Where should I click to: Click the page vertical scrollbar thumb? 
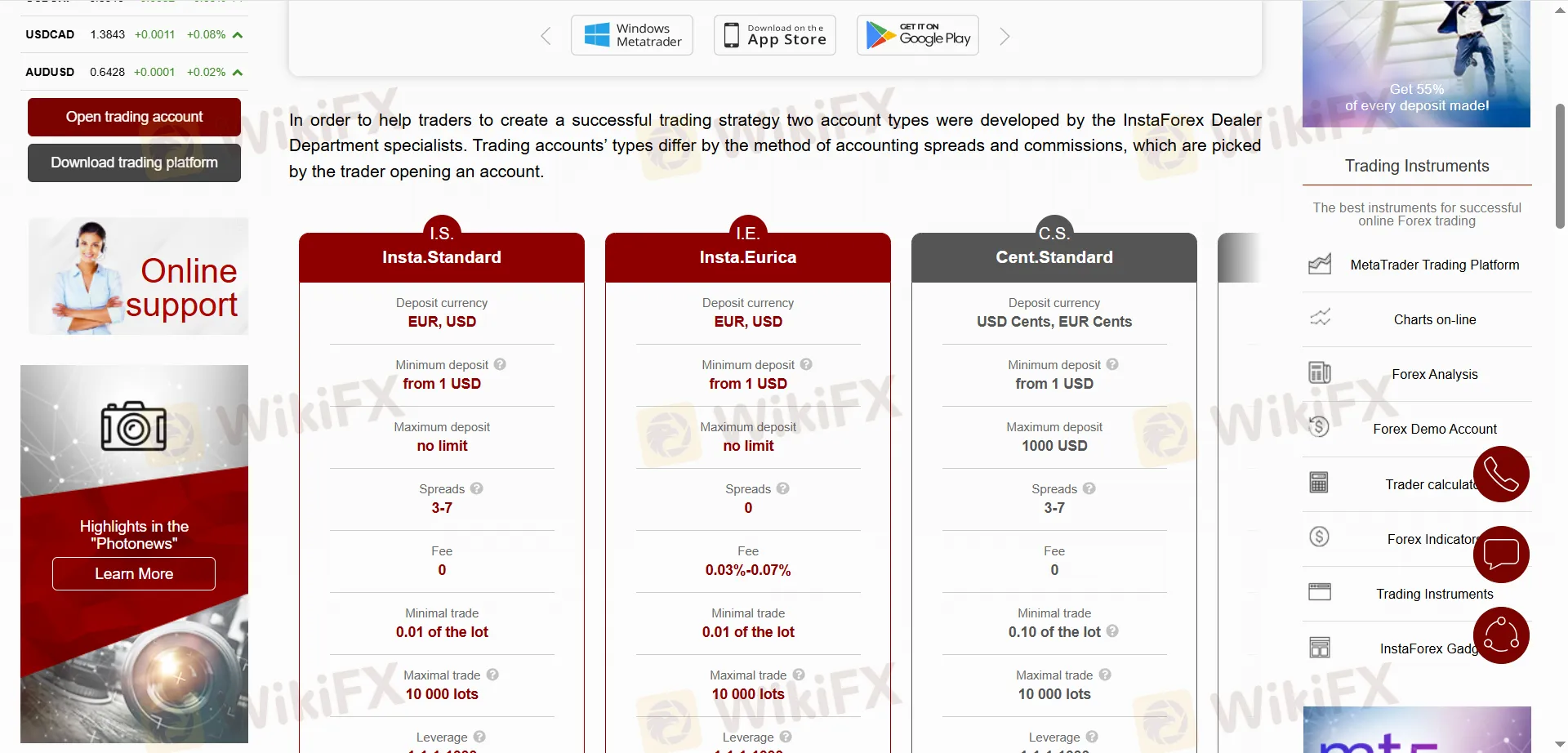click(x=1560, y=166)
